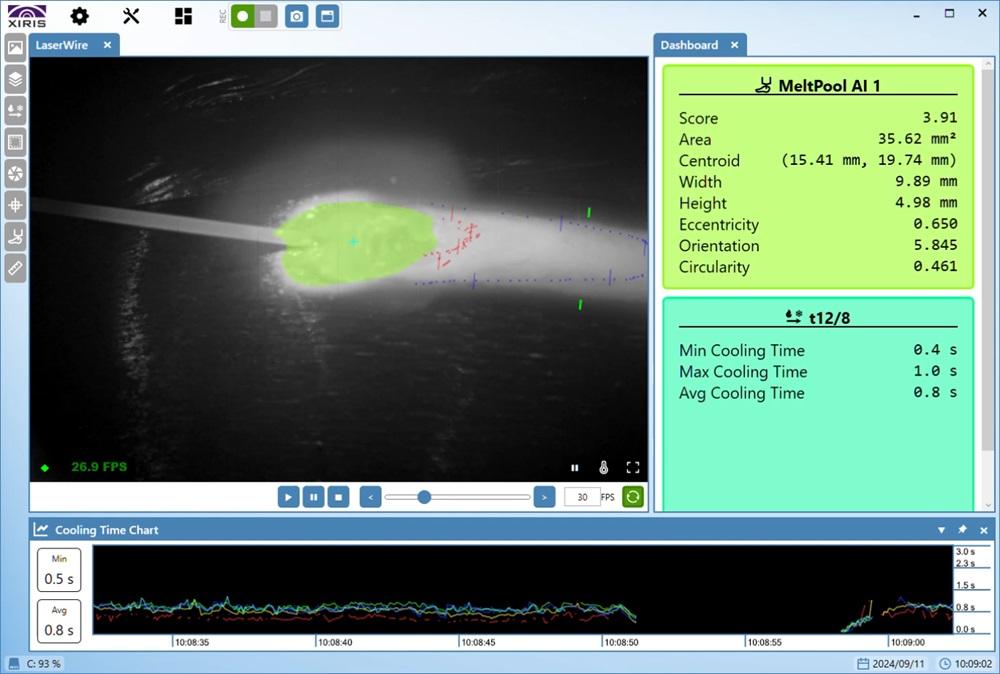Toggle fullscreen on the video view
1000x674 pixels.
pyautogui.click(x=632, y=467)
